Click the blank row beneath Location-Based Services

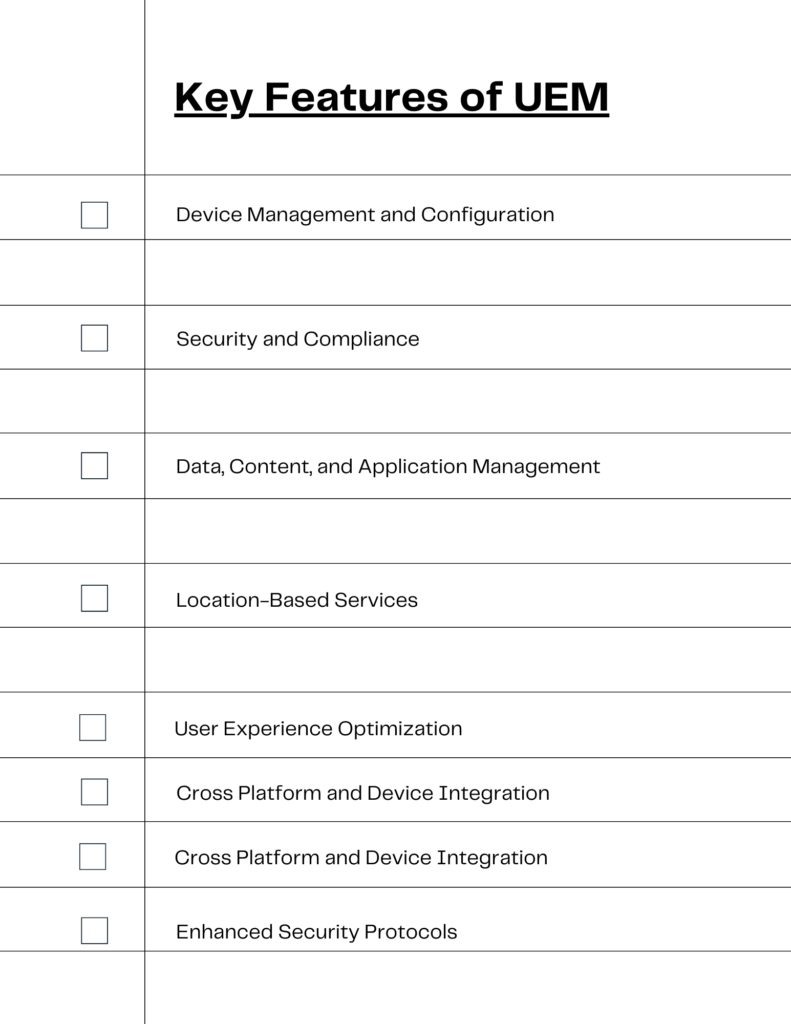(x=395, y=660)
